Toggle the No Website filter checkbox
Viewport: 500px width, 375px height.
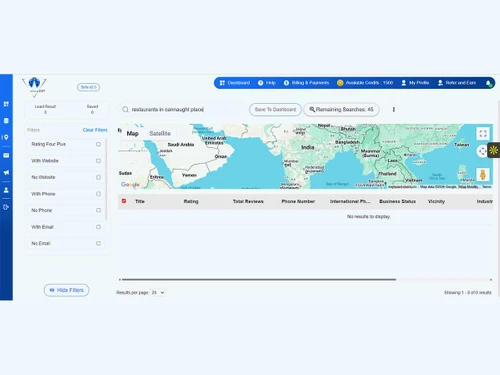pyautogui.click(x=98, y=177)
